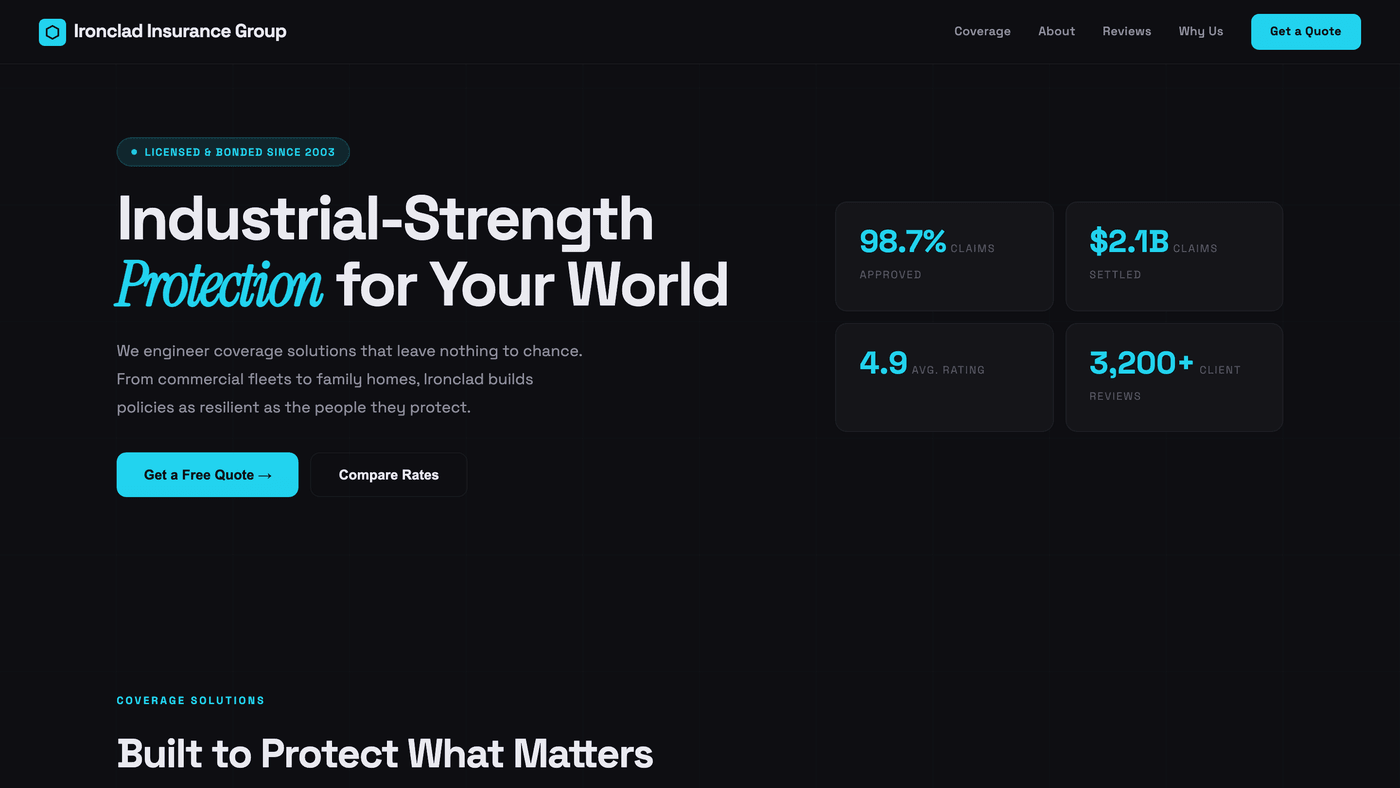Viewport: 1400px width, 788px height.
Task: Click the Get a Free Quote button
Action: [x=207, y=475]
